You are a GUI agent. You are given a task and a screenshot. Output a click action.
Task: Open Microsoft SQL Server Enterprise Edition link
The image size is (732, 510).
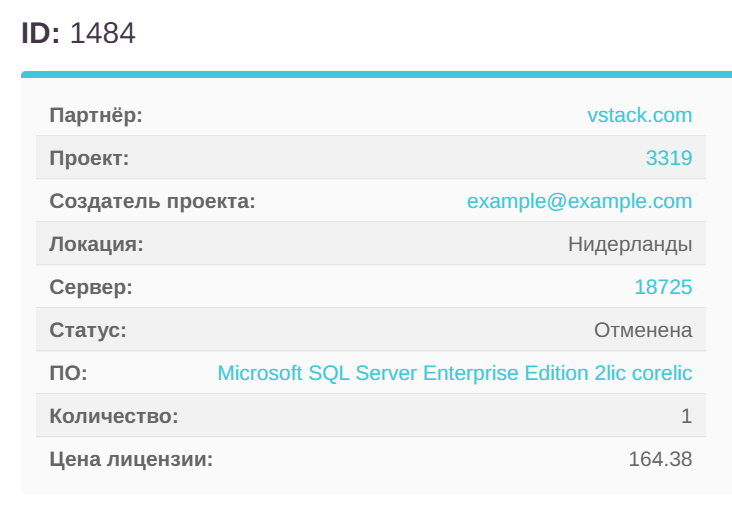tap(454, 373)
